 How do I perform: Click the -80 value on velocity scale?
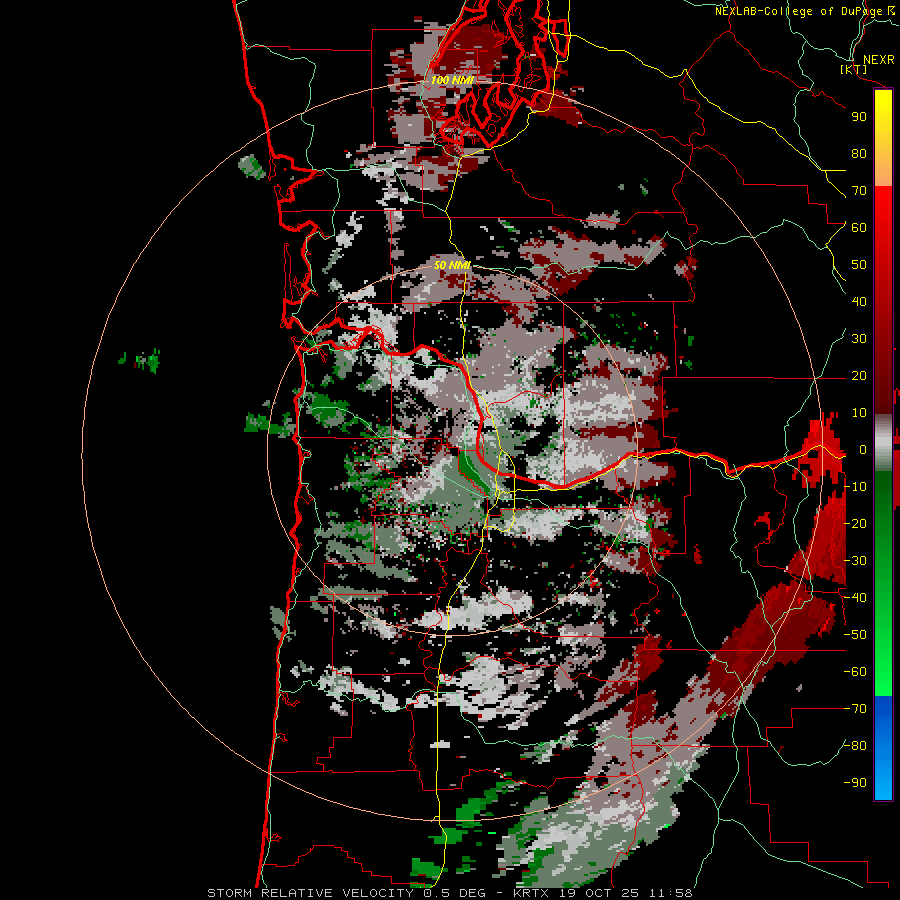(x=855, y=746)
